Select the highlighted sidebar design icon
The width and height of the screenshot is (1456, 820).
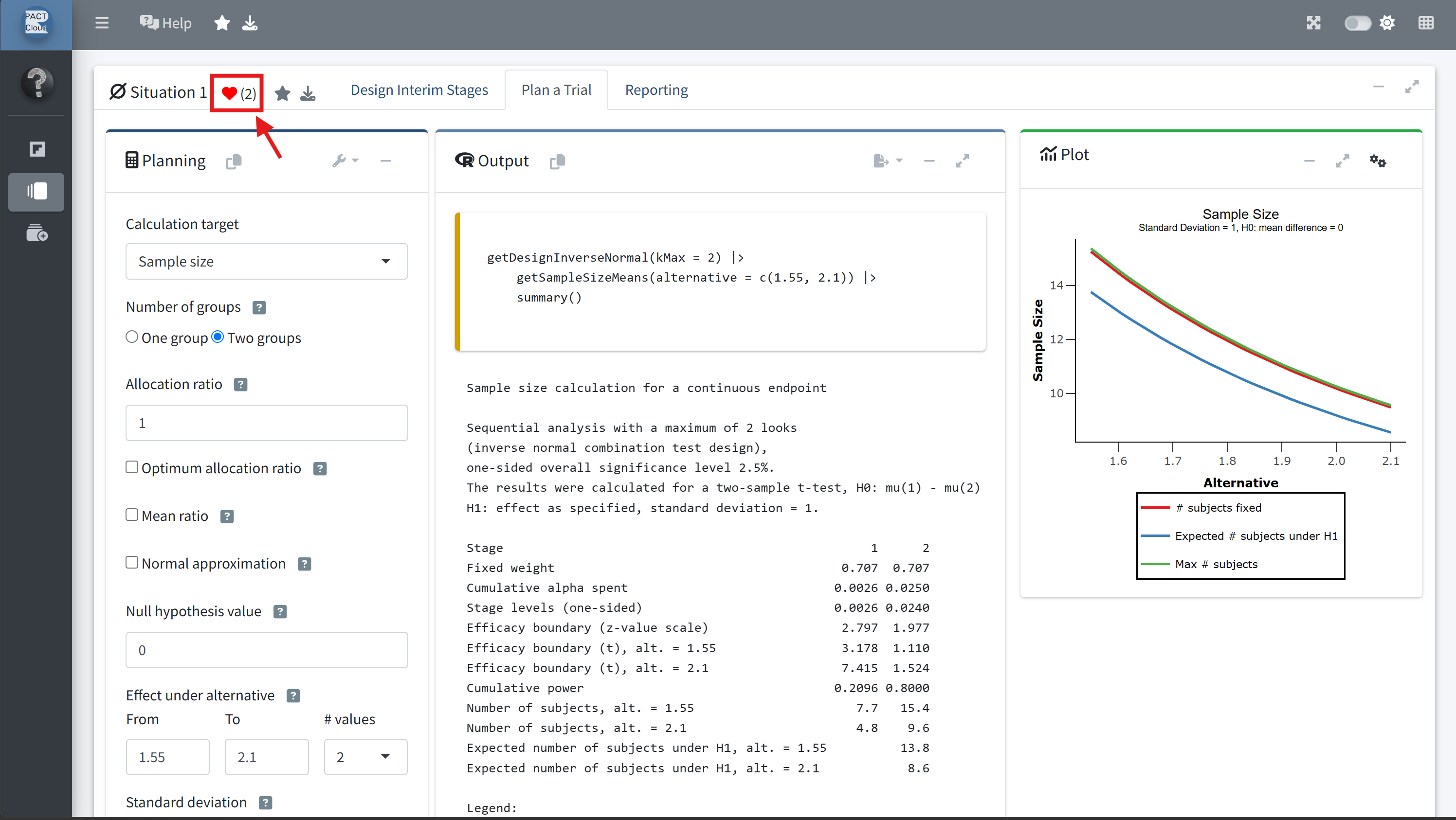pyautogui.click(x=36, y=192)
